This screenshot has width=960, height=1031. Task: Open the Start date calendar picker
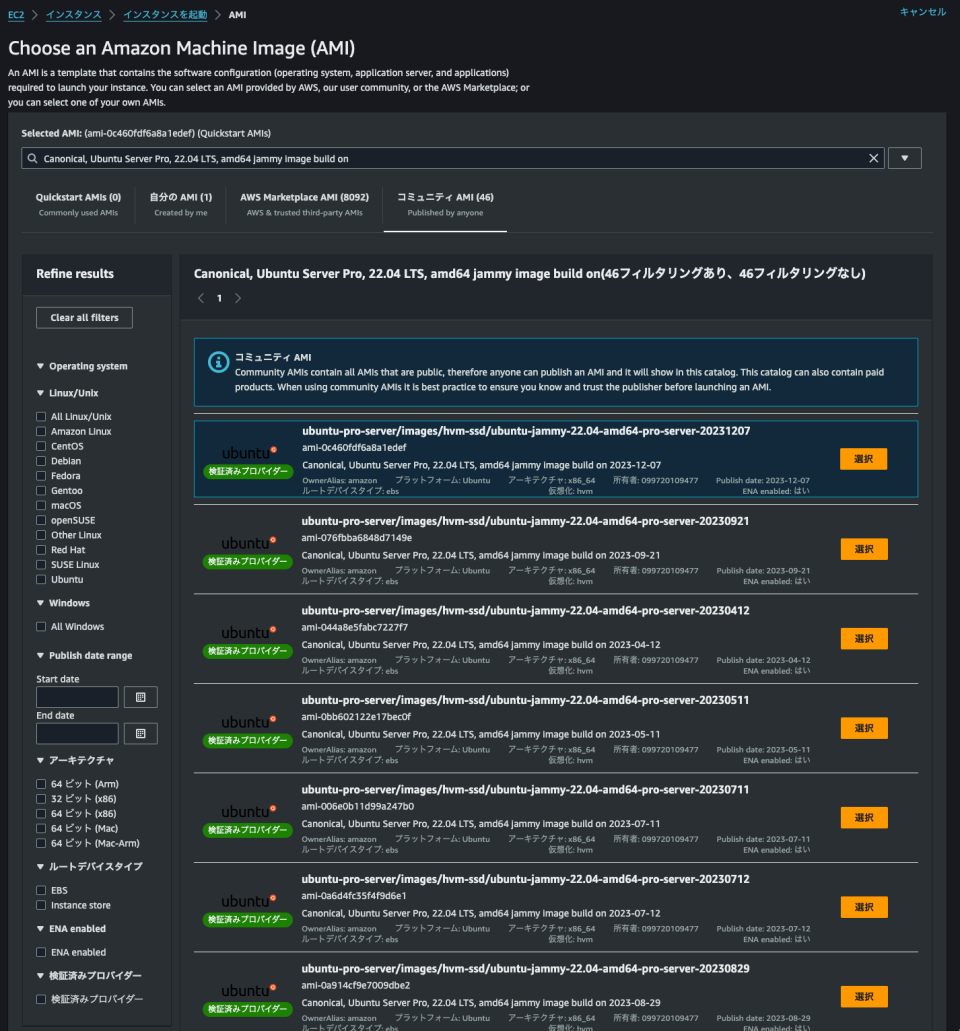tap(140, 697)
